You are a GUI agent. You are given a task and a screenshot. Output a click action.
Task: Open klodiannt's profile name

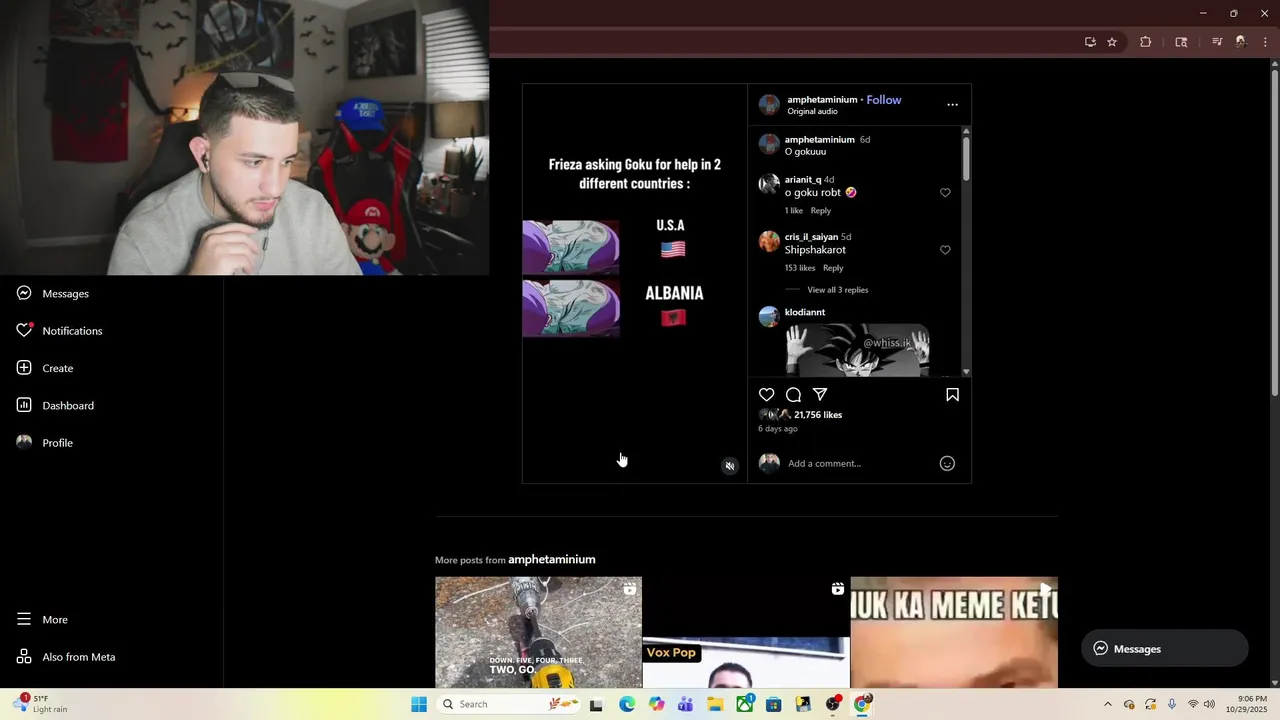805,312
